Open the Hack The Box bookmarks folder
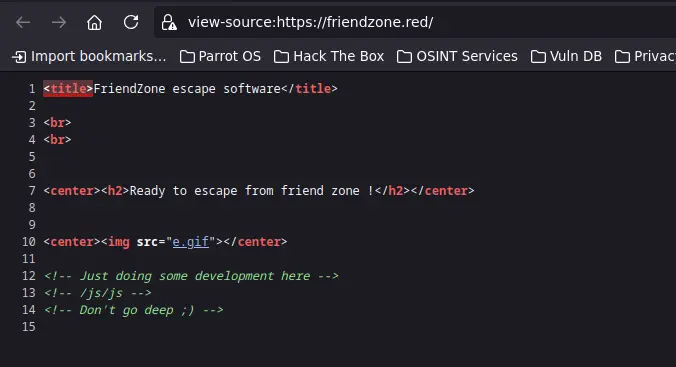The image size is (676, 367). tap(329, 56)
